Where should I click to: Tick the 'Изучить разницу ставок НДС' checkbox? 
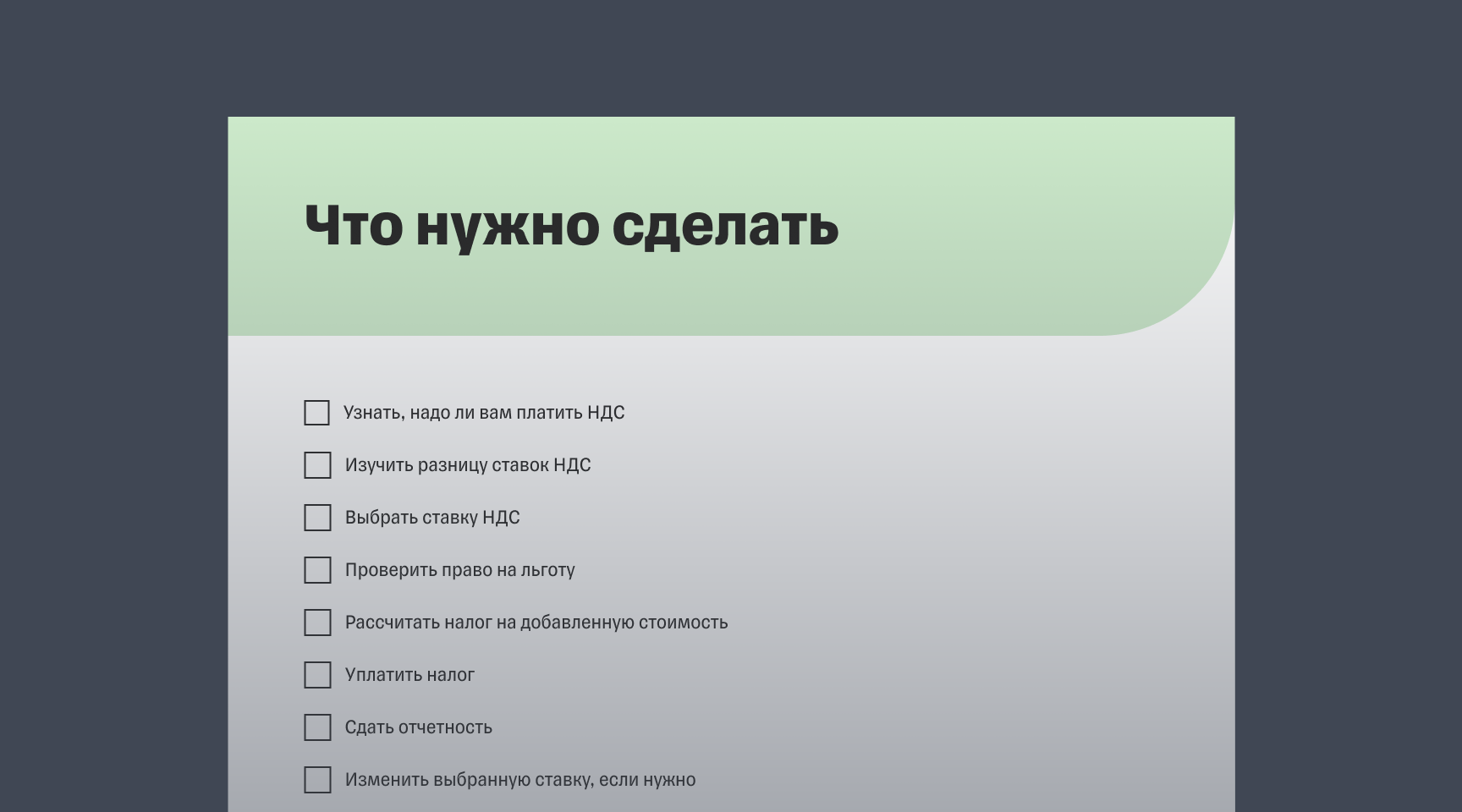click(317, 465)
